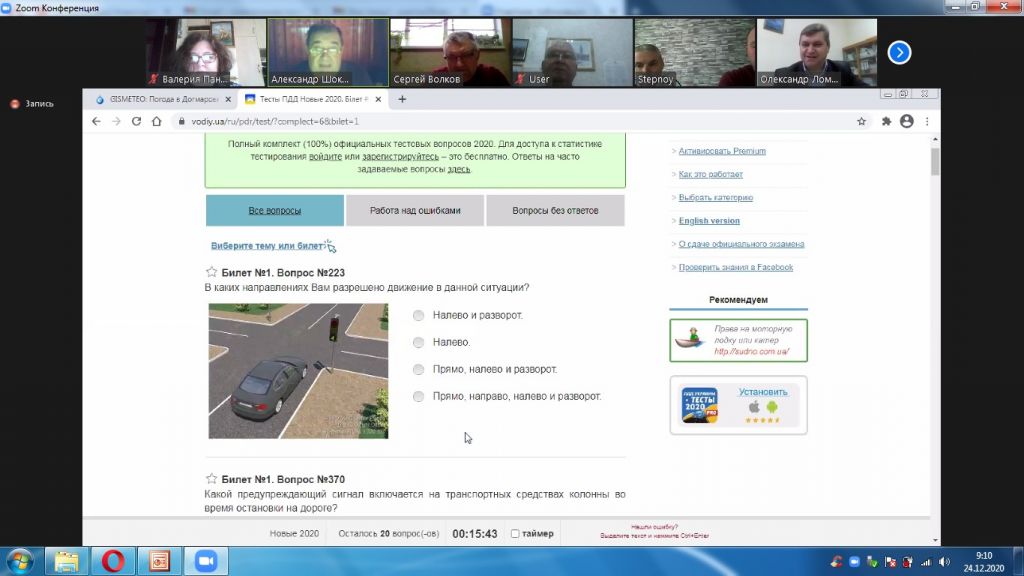1024x576 pixels.
Task: Select answer "Прямо, налево и разворот."
Action: point(418,370)
